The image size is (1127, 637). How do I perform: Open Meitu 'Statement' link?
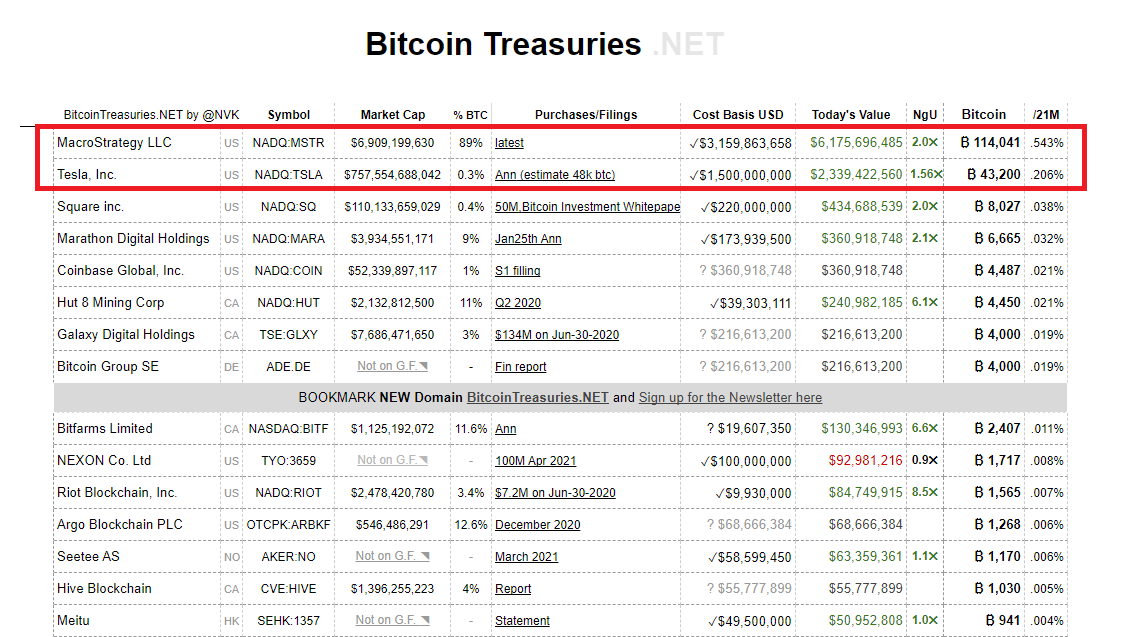pyautogui.click(x=523, y=620)
